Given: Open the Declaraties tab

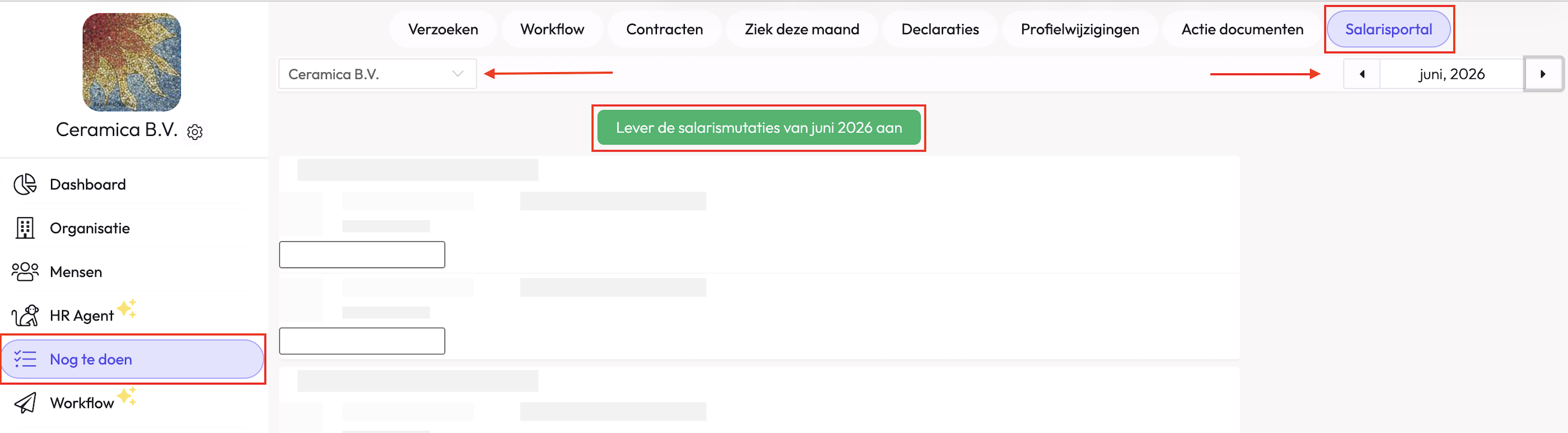Looking at the screenshot, I should click(x=940, y=29).
